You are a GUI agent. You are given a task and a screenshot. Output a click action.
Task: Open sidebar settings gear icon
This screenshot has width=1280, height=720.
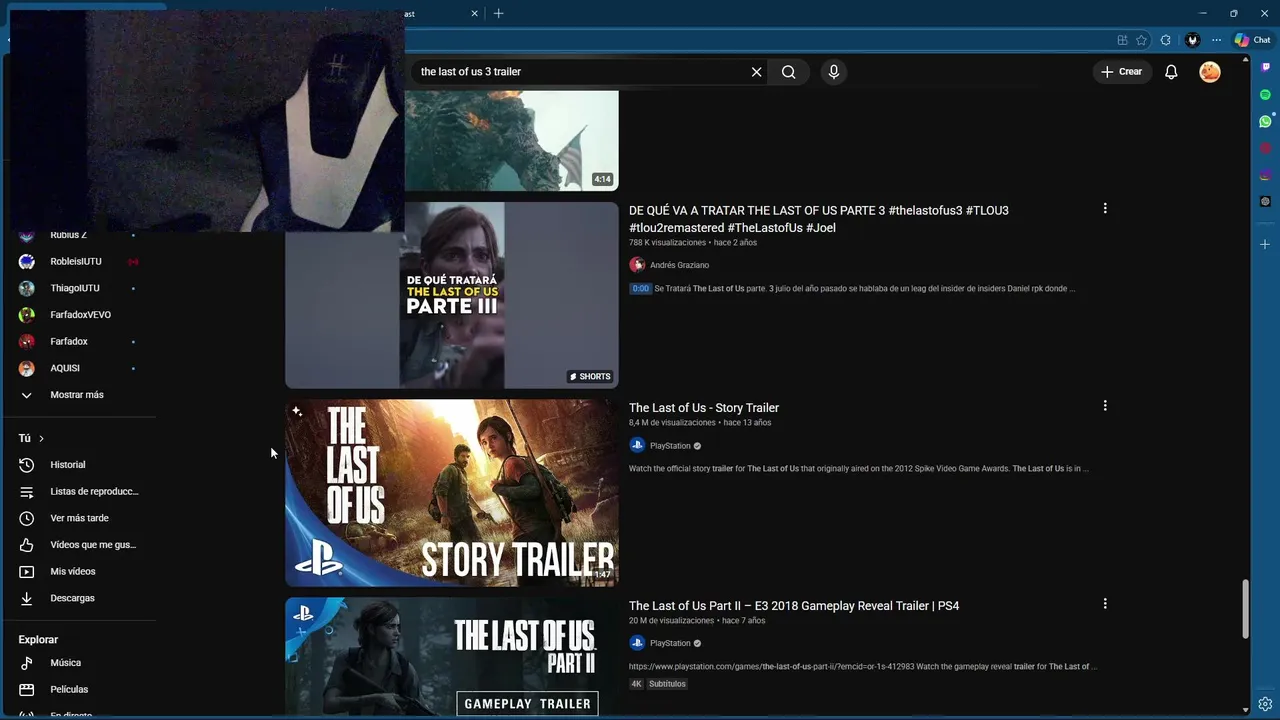1265,704
